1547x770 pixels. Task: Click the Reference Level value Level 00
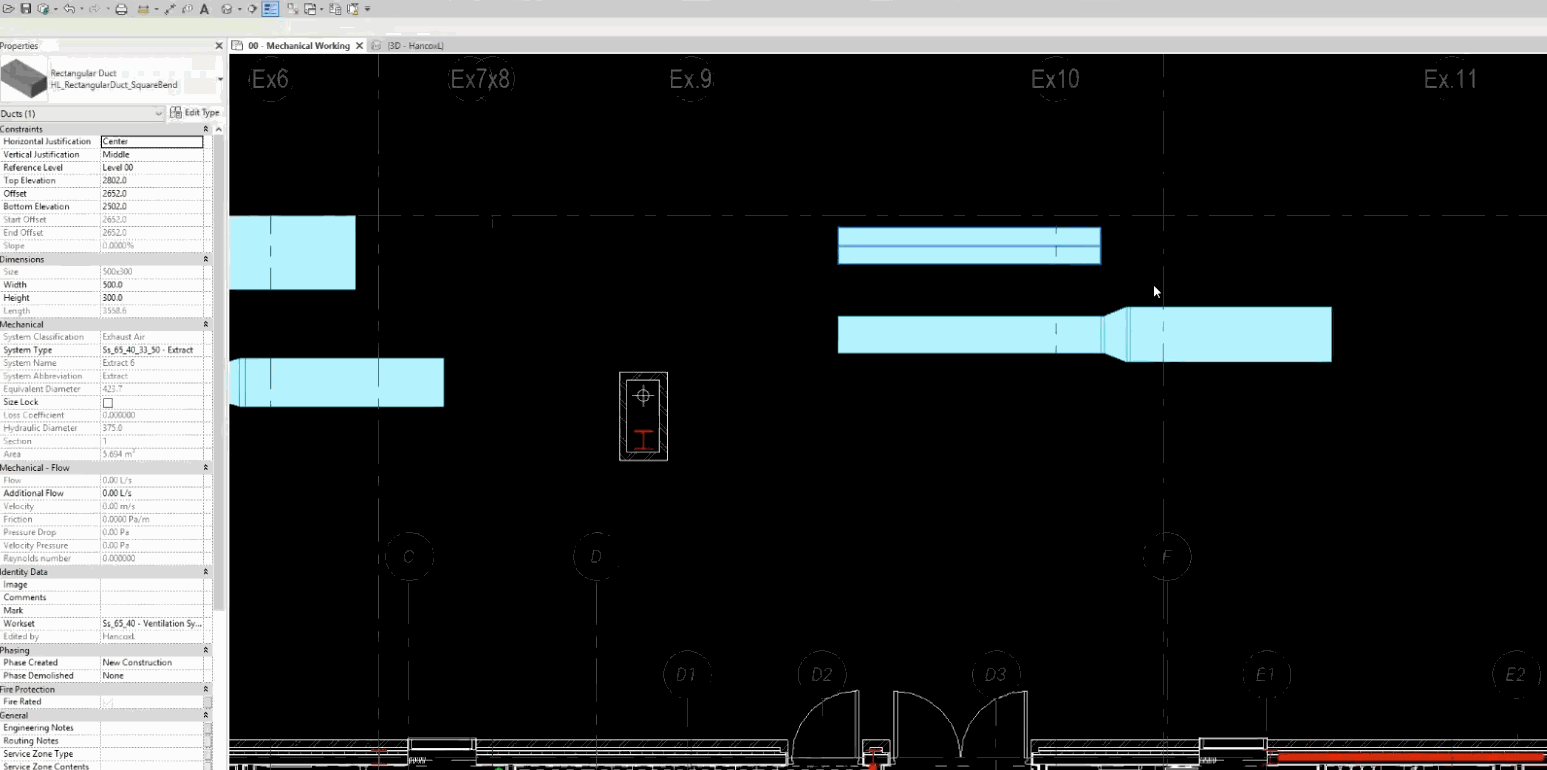[152, 168]
